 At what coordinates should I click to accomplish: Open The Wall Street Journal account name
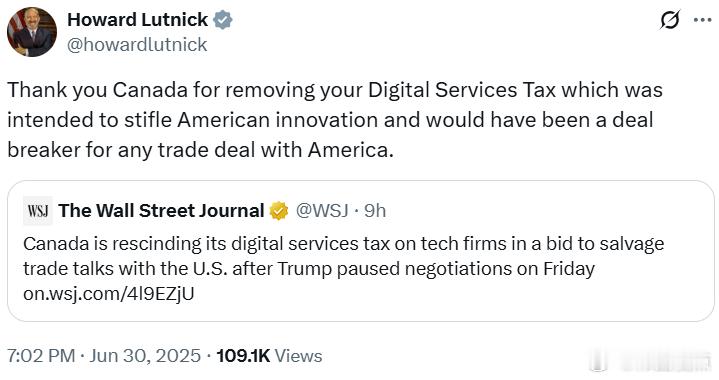161,211
